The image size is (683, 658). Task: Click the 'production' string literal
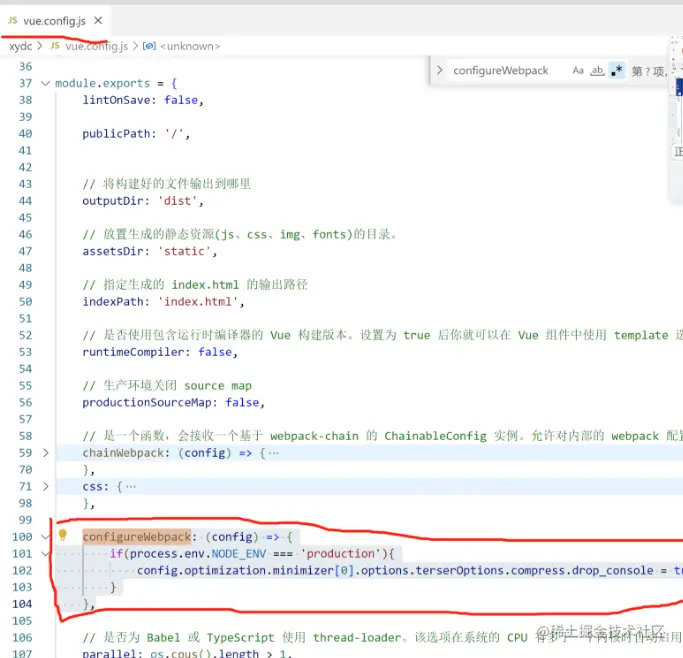click(x=341, y=553)
